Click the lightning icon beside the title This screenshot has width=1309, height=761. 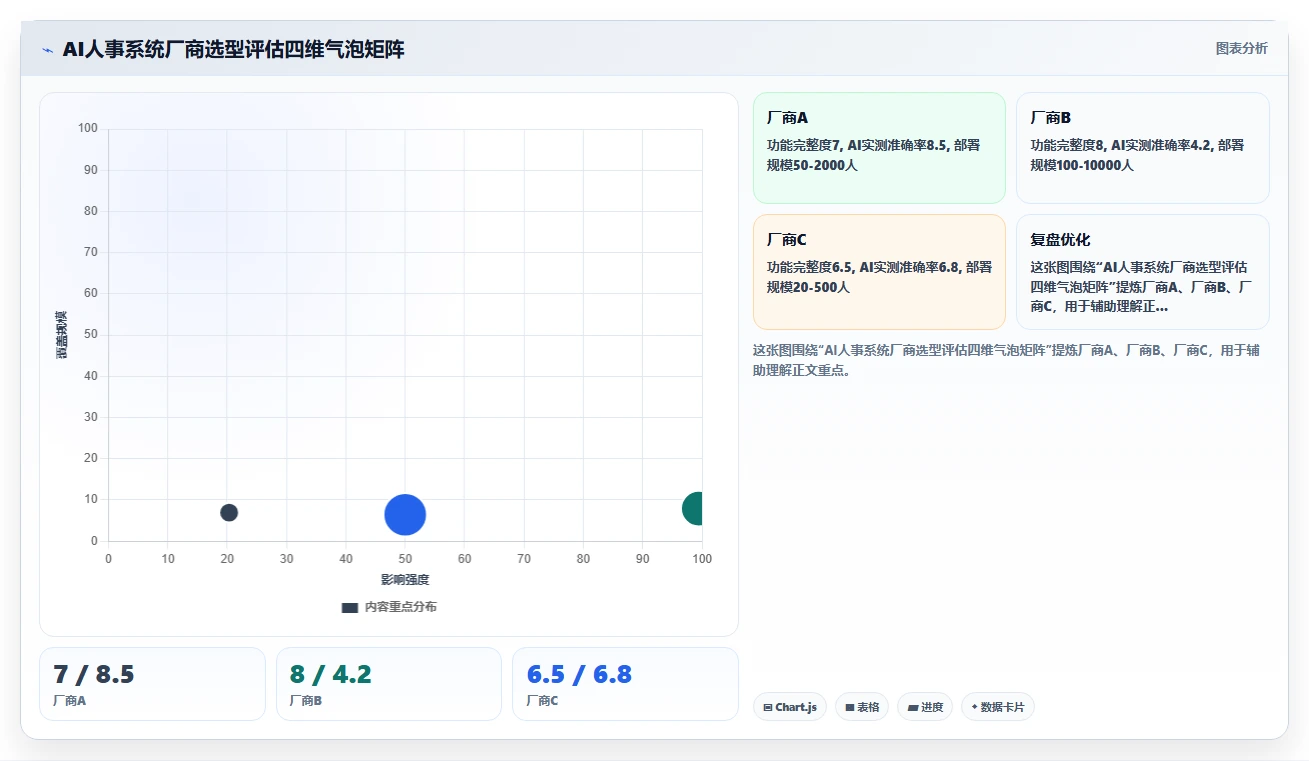point(47,50)
